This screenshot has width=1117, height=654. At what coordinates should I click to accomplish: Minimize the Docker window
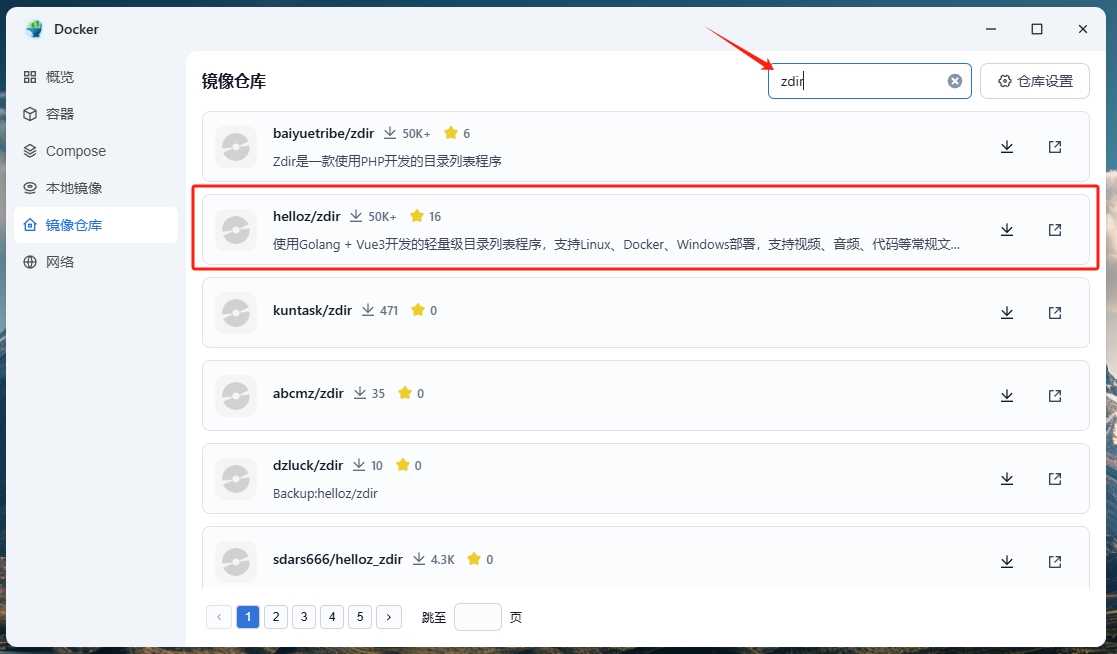pos(991,29)
